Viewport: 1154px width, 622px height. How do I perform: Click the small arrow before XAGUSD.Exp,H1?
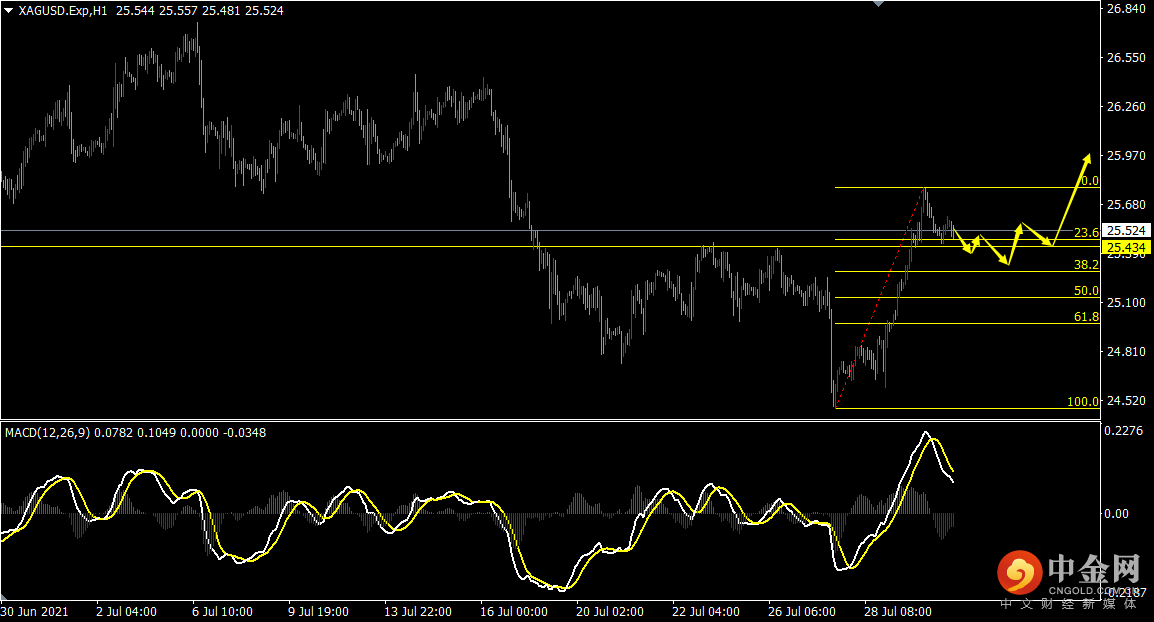(x=9, y=10)
